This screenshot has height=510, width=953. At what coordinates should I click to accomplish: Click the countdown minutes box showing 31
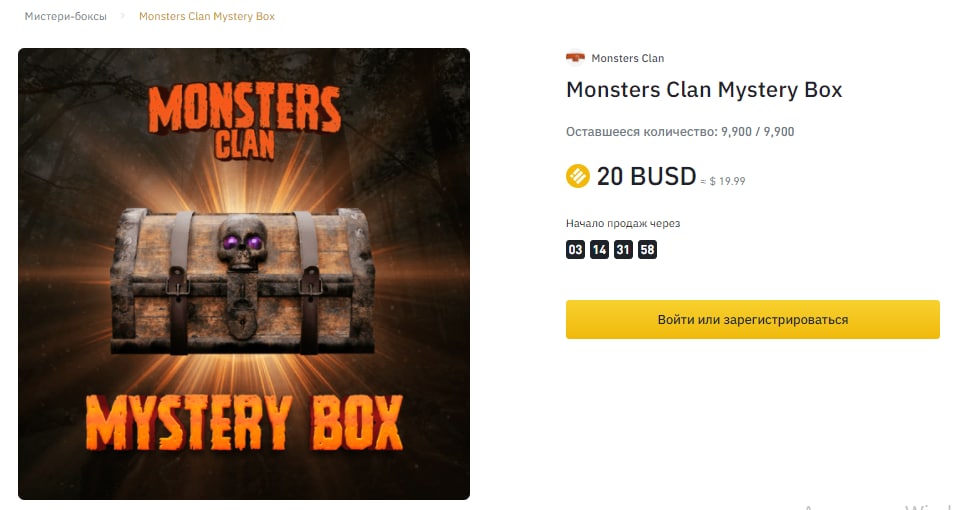(623, 250)
